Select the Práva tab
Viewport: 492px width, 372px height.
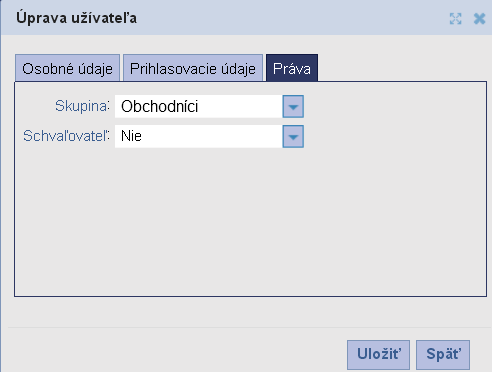pyautogui.click(x=292, y=68)
